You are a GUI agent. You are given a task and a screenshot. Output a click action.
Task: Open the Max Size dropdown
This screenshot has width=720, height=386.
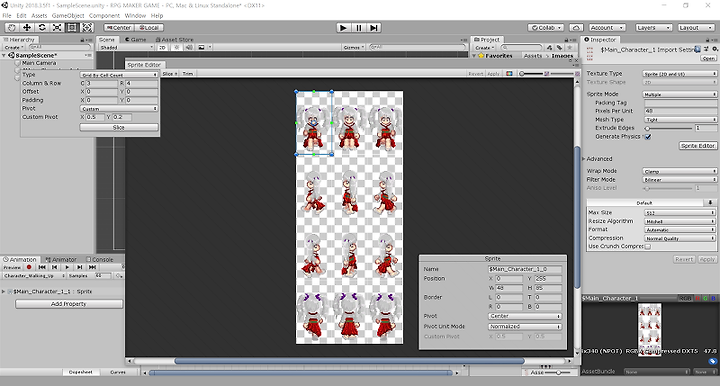click(680, 213)
